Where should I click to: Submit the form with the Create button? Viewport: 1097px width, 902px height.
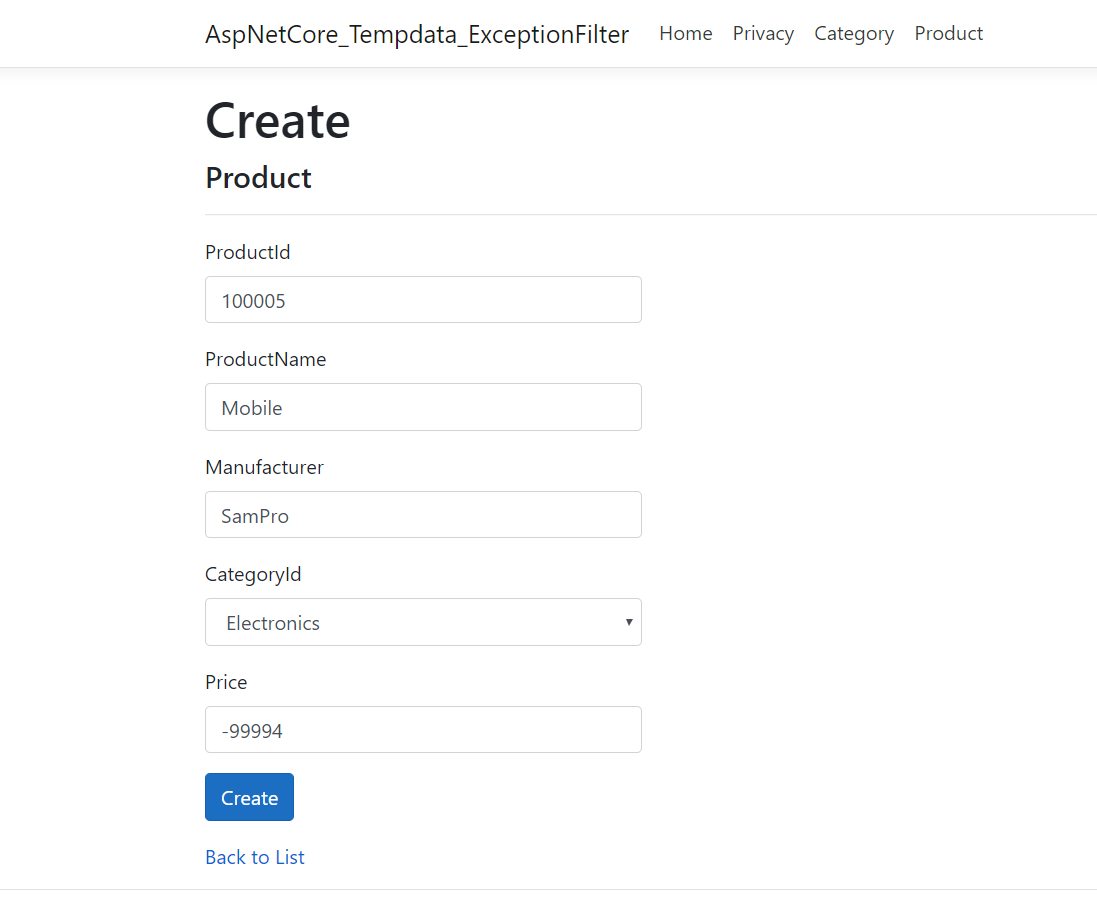[249, 797]
